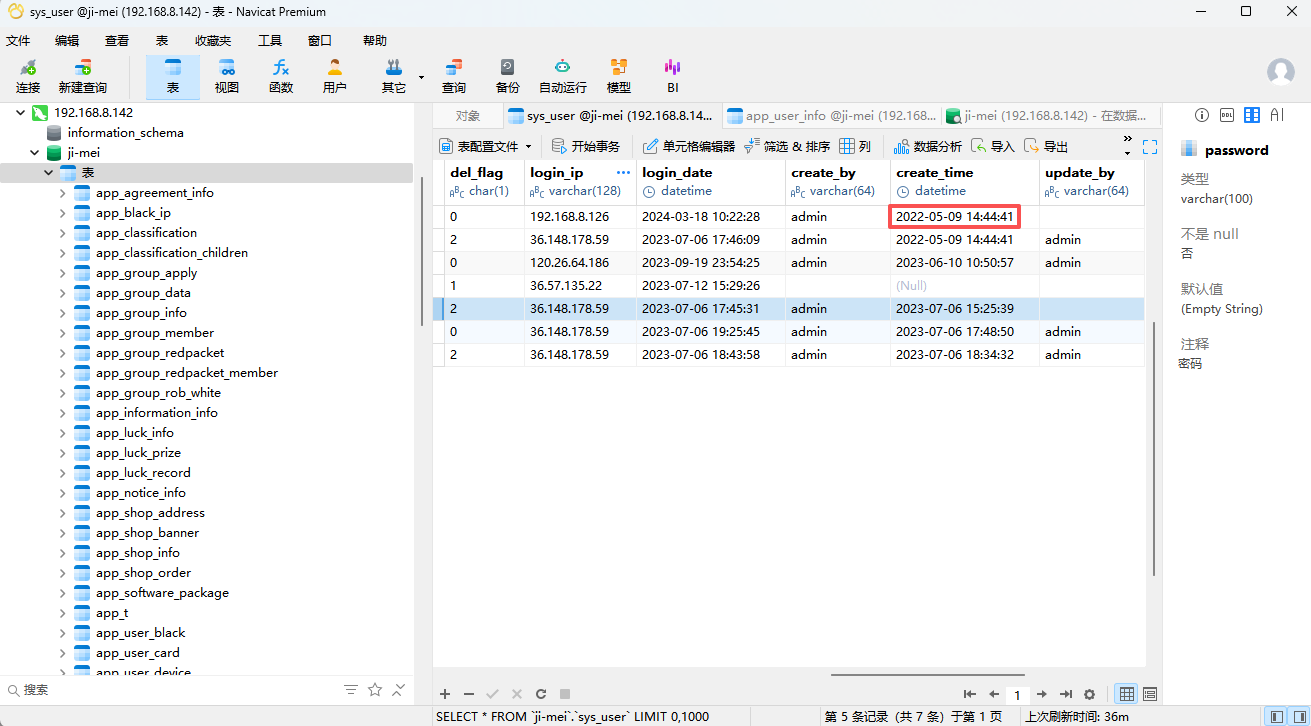Select the columns grid icon in right panel
Image resolution: width=1311 pixels, height=726 pixels.
[1252, 115]
